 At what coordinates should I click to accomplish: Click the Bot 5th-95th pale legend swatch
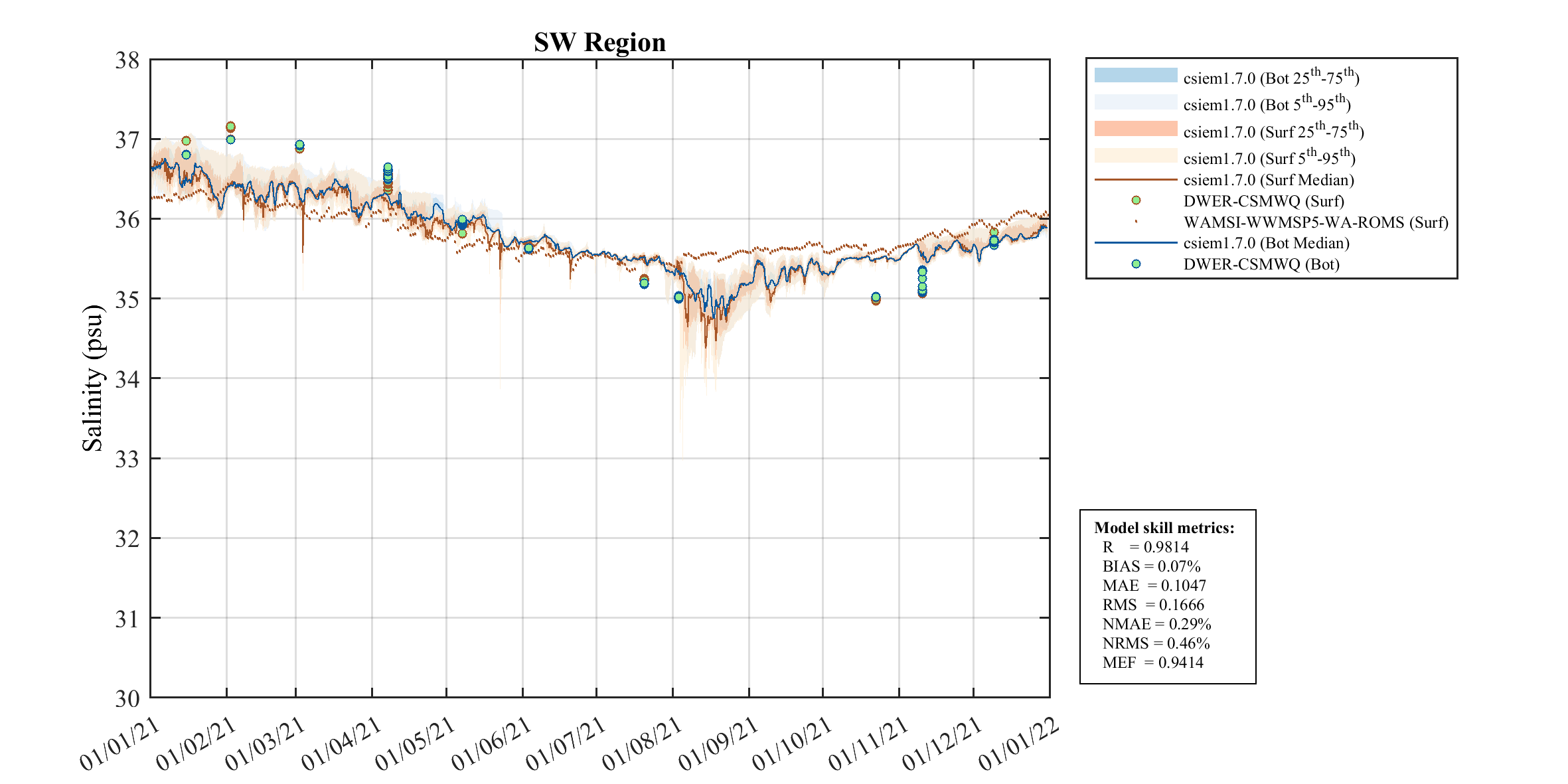tap(1135, 102)
